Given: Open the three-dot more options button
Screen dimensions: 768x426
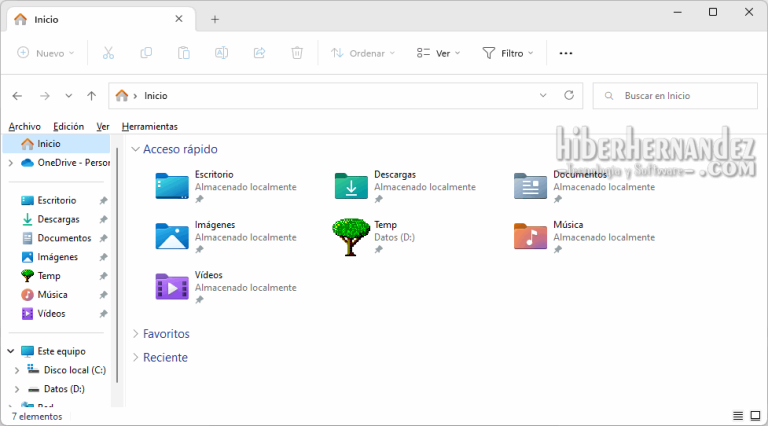Looking at the screenshot, I should pos(566,53).
